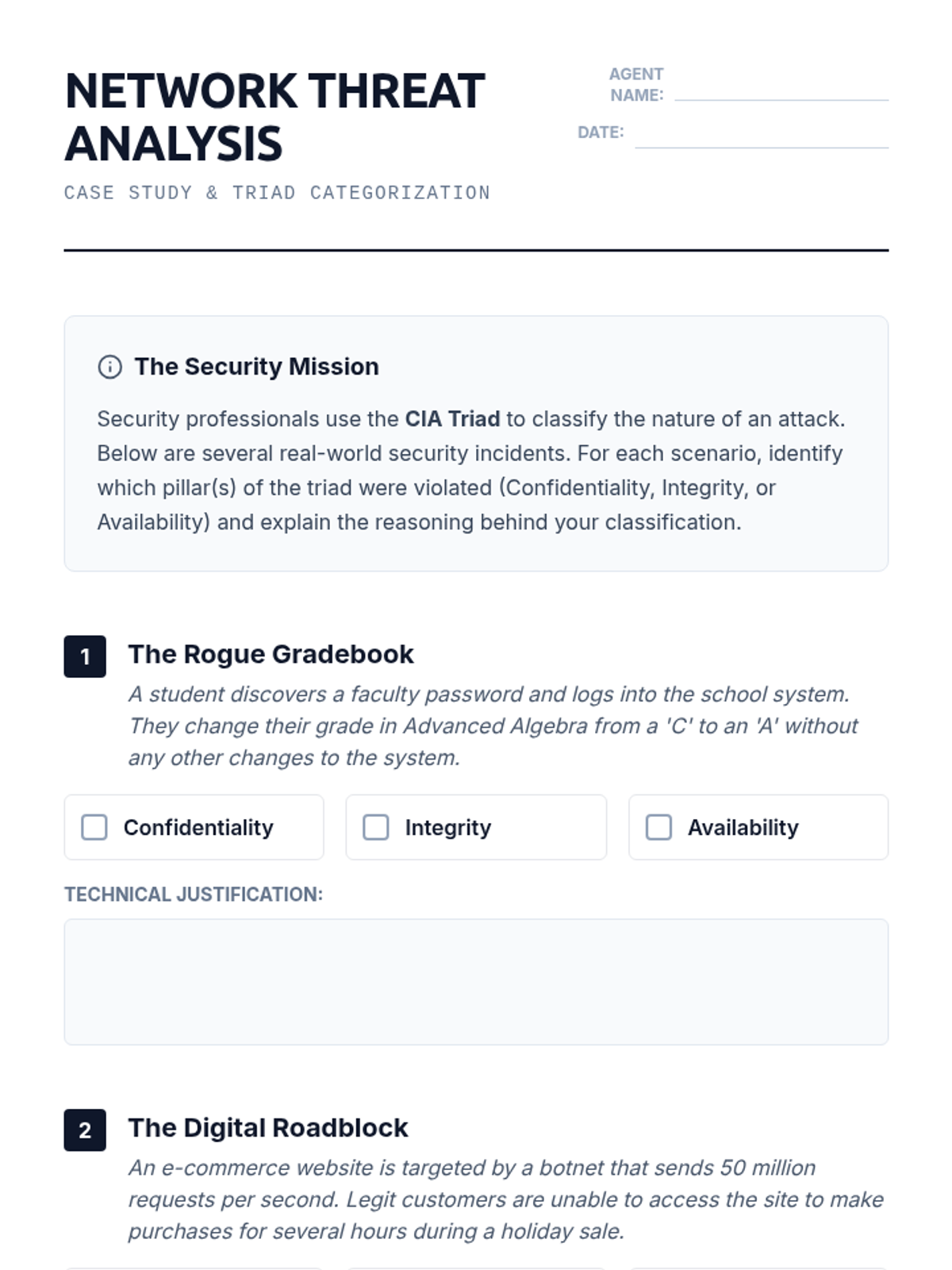Select The Rogue Gradebook heading
The width and height of the screenshot is (952, 1270).
point(271,654)
